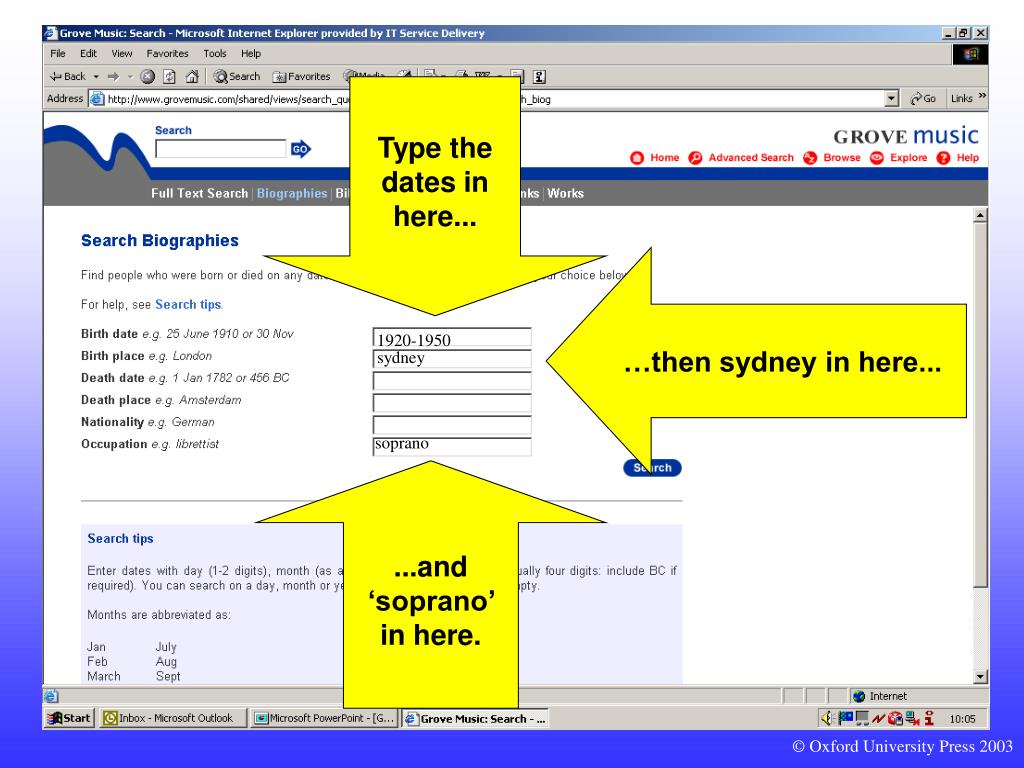Image resolution: width=1024 pixels, height=768 pixels.
Task: Click the red shield tray icon
Action: click(x=895, y=718)
